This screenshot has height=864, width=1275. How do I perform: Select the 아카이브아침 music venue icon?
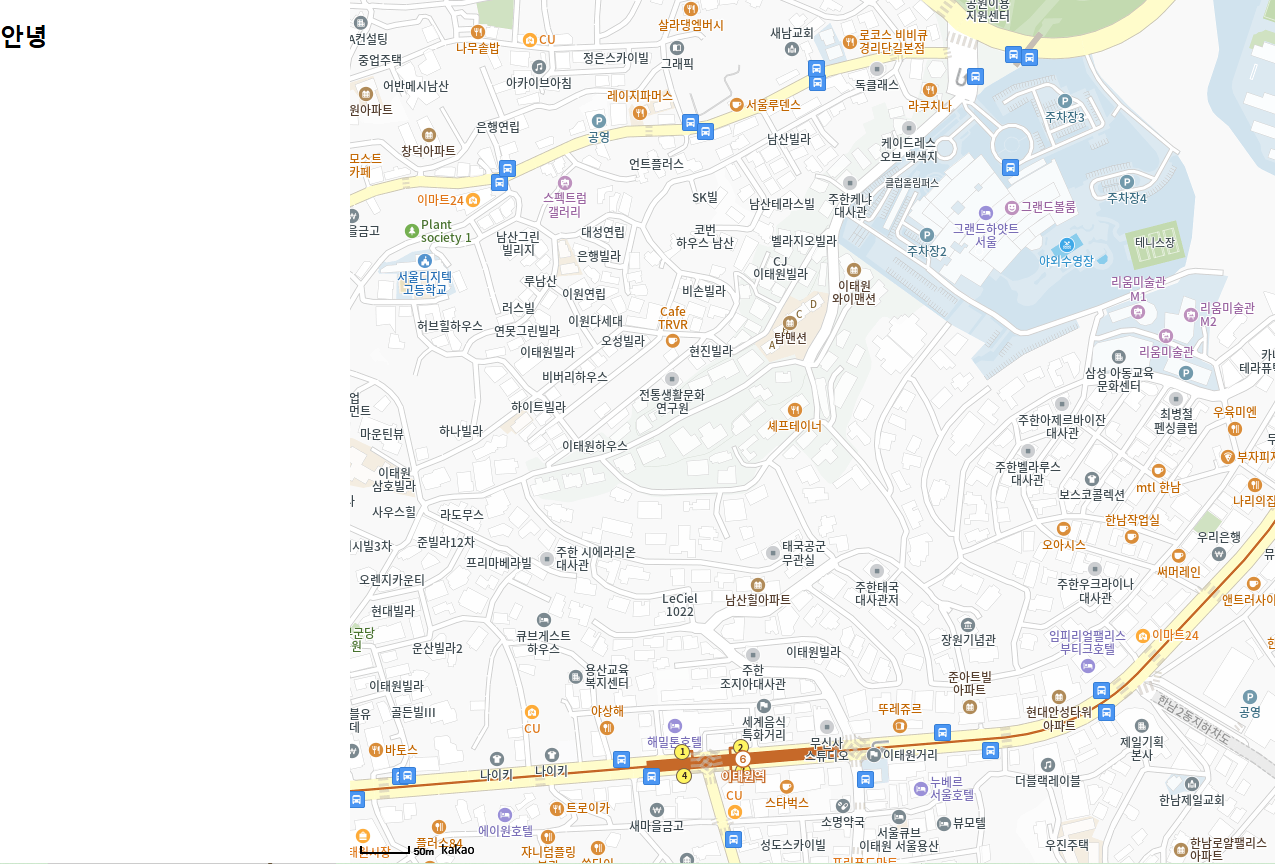539,66
